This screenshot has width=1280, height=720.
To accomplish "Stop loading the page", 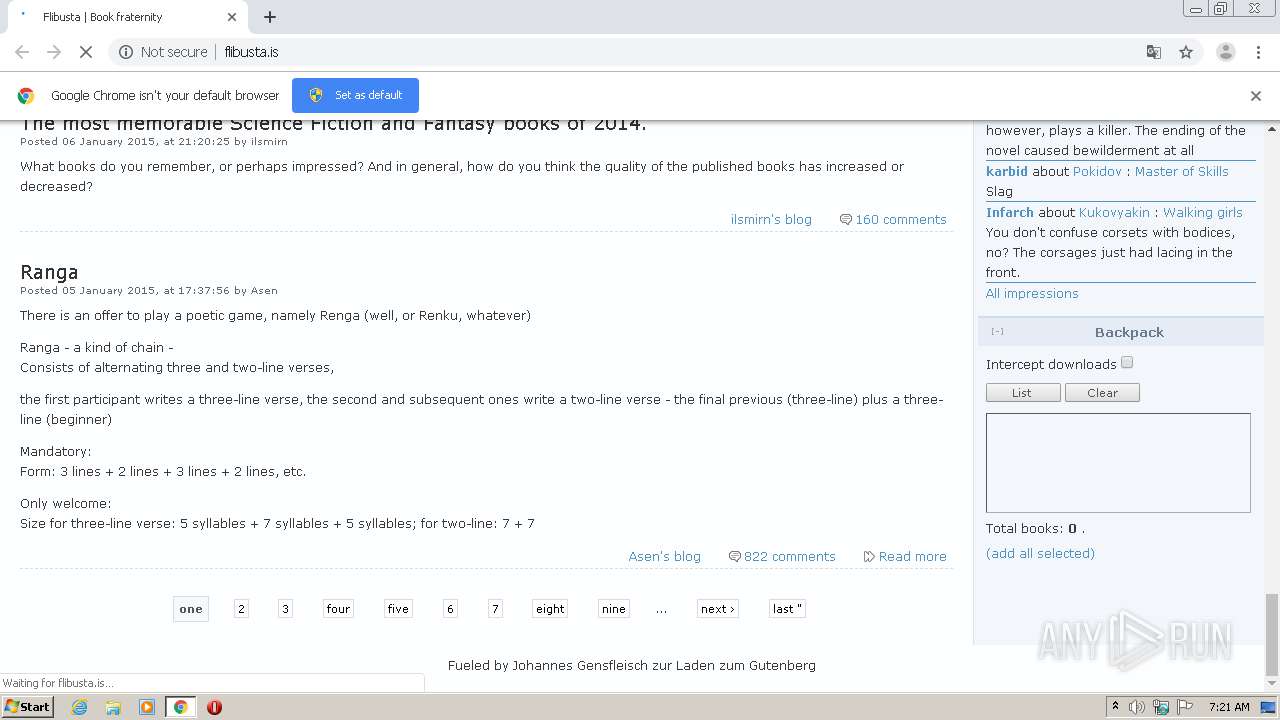I will tap(86, 52).
